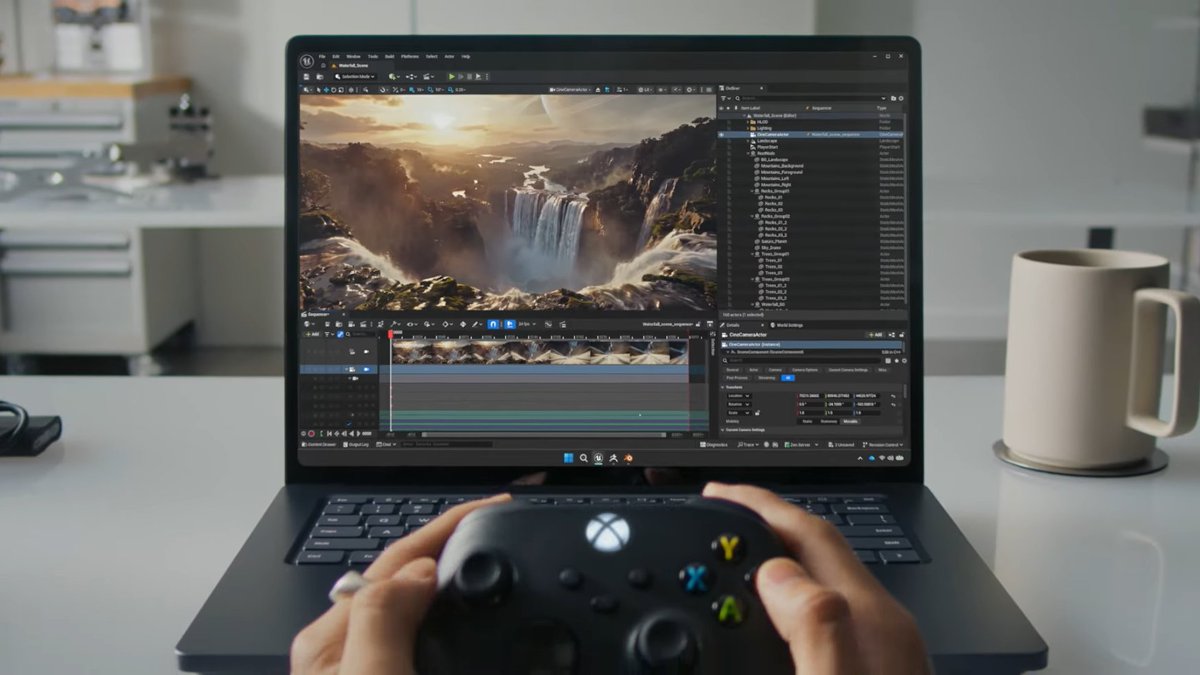Screen dimensions: 1200x675
Task: Open the Platforms menu
Action: point(410,56)
